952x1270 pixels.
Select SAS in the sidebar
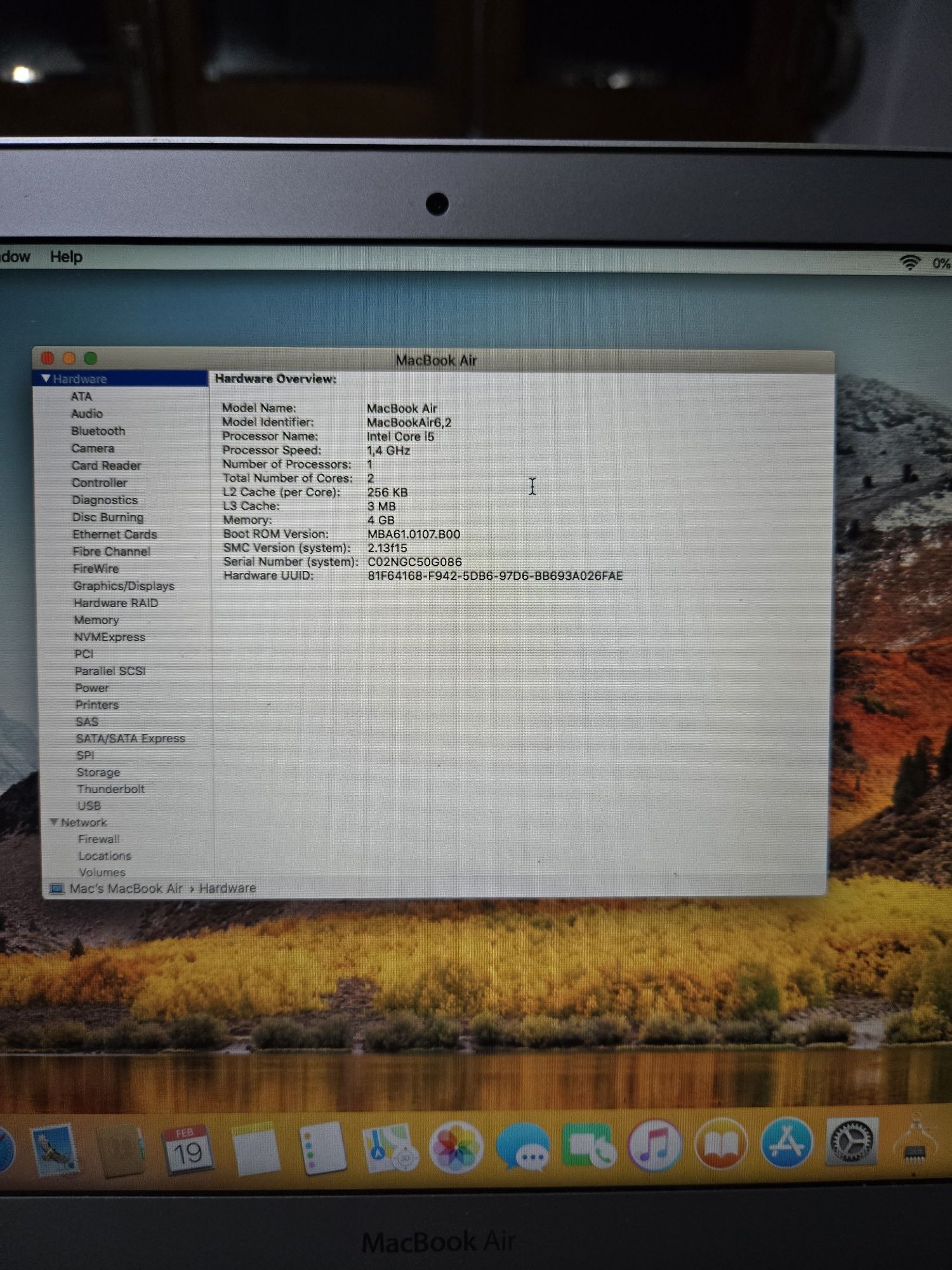tap(87, 721)
